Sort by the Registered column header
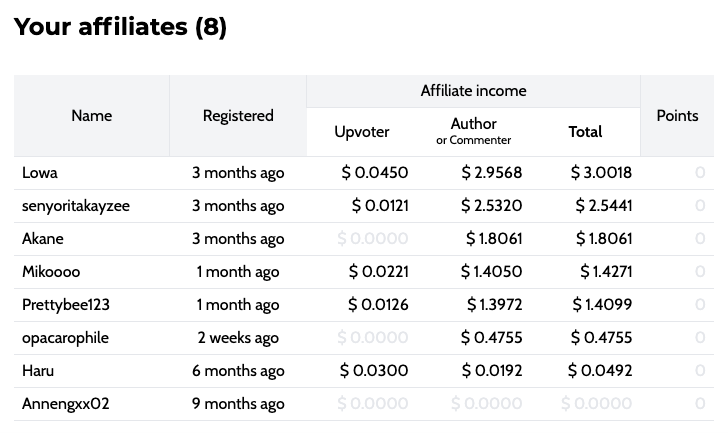Image resolution: width=728 pixels, height=433 pixels. pos(238,116)
